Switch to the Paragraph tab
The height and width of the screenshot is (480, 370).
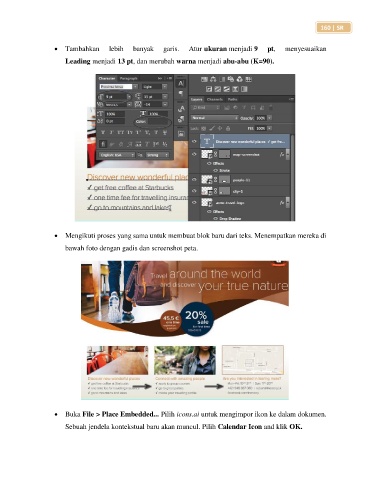click(128, 78)
